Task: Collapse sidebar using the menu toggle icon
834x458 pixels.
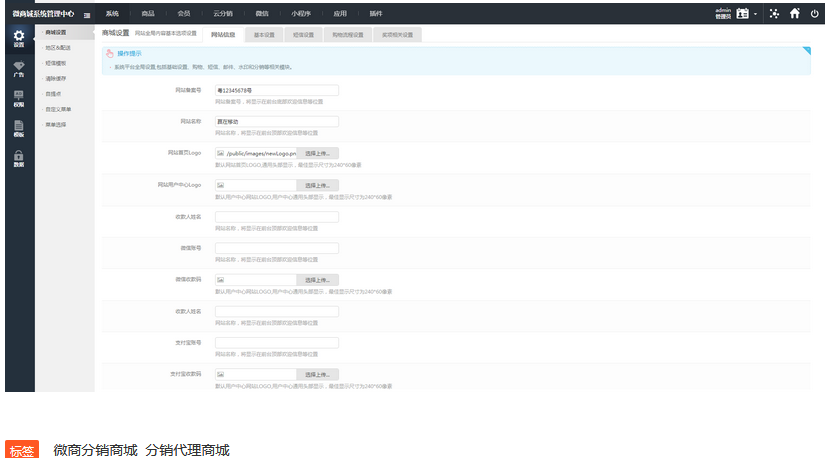Action: pyautogui.click(x=87, y=14)
